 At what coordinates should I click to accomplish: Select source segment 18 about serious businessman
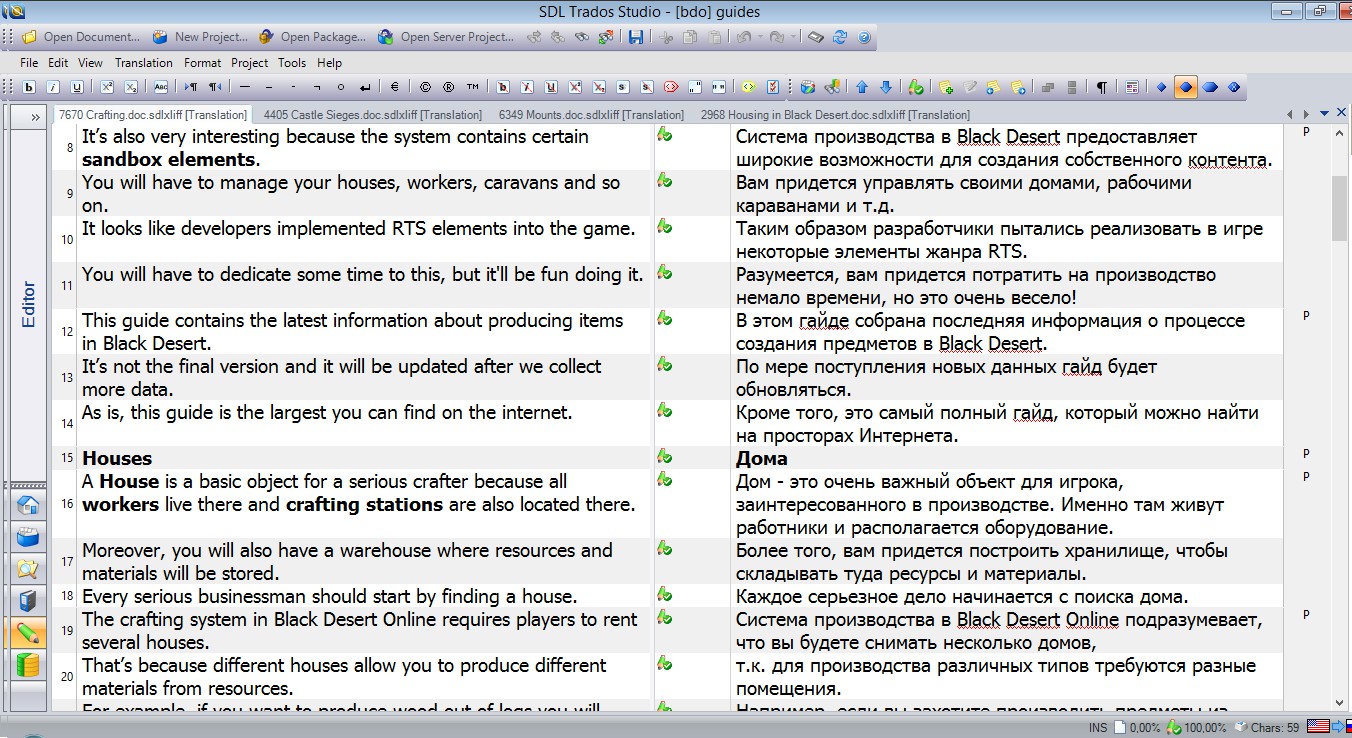click(330, 596)
